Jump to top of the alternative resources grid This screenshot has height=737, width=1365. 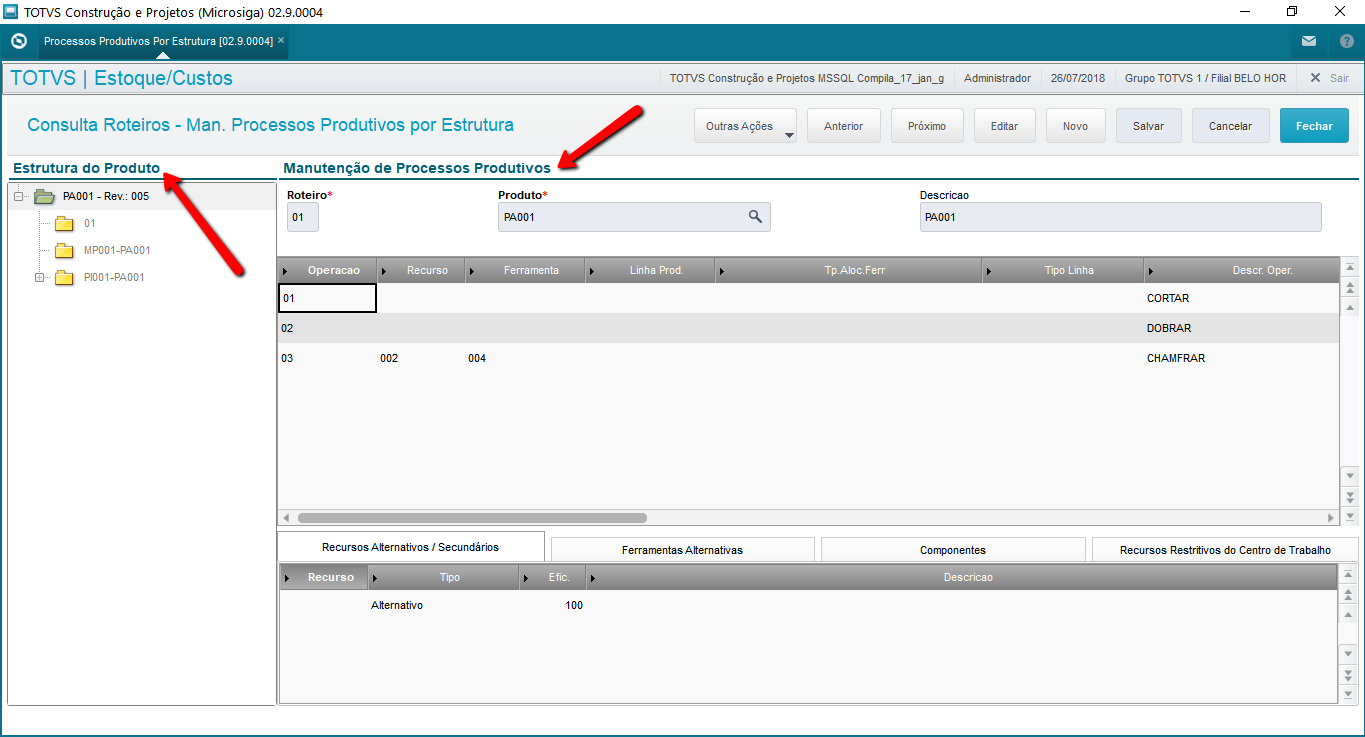point(1348,574)
